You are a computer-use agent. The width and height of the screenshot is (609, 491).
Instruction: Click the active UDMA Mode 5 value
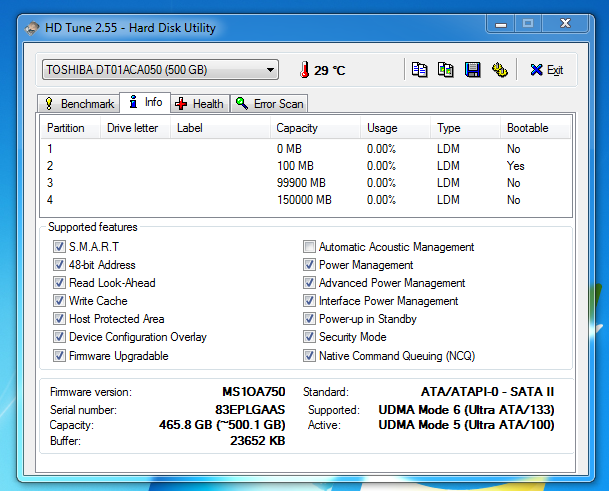click(x=466, y=425)
